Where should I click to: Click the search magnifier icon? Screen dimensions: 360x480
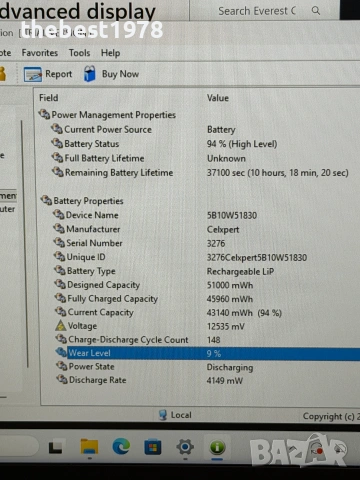tap(315, 11)
